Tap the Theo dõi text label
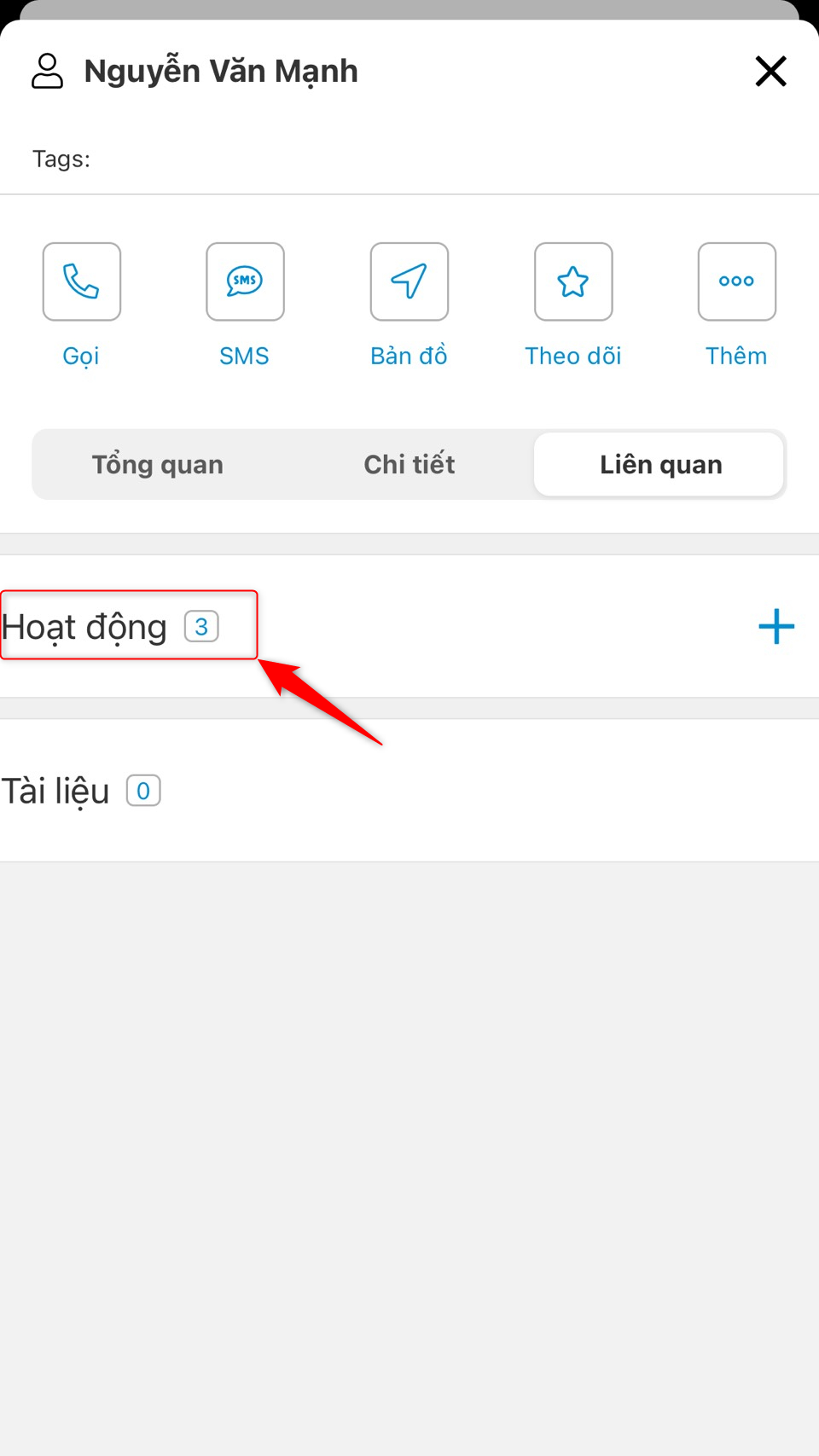This screenshot has width=819, height=1456. [x=573, y=356]
